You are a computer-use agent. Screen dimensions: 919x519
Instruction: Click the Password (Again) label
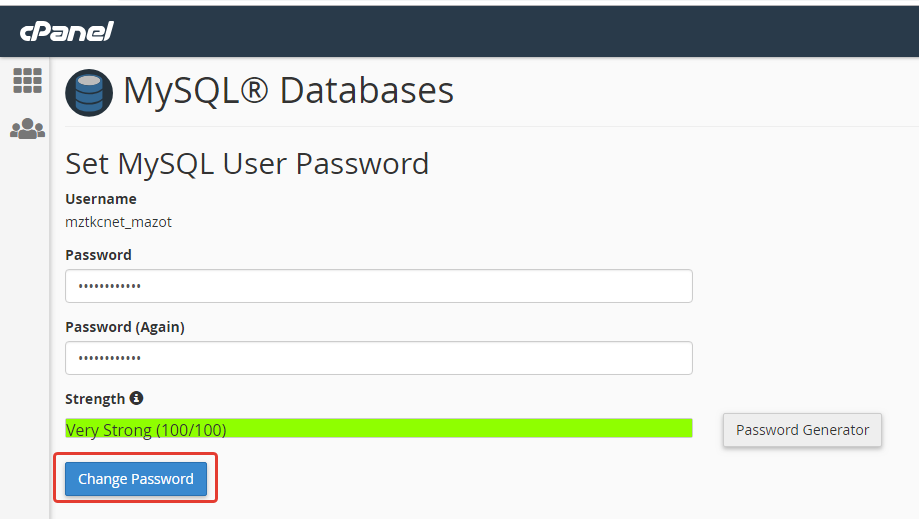pos(125,327)
